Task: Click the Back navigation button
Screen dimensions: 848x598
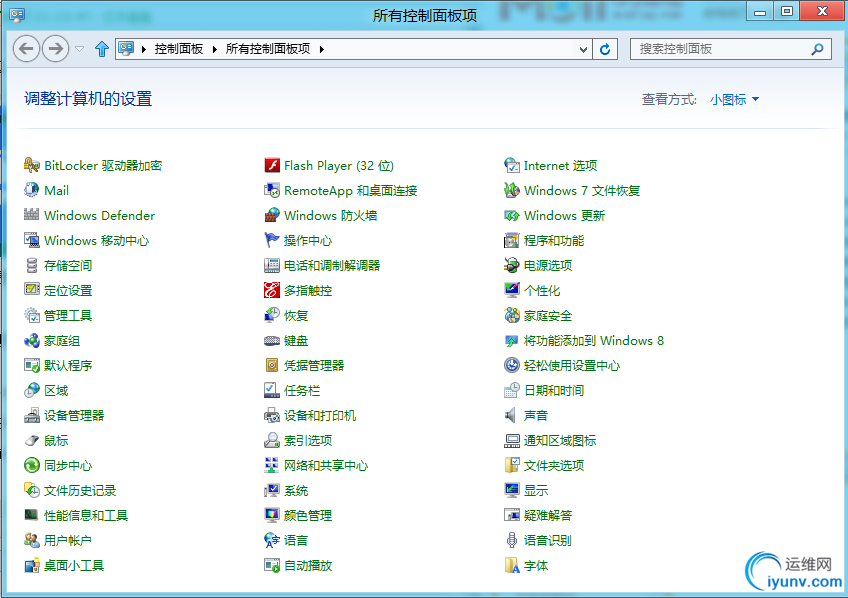Action: [x=26, y=49]
